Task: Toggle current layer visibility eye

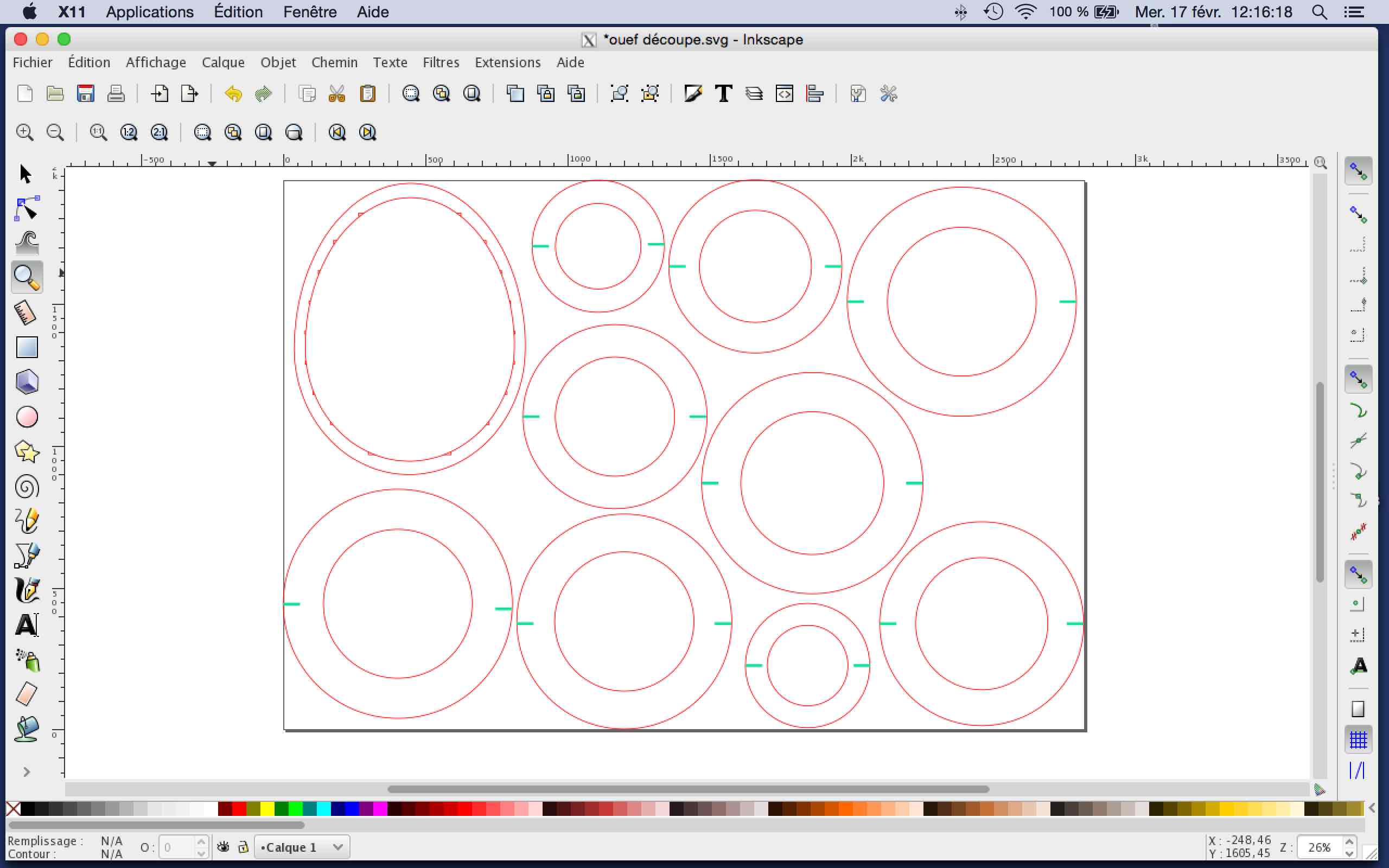Action: [x=224, y=847]
